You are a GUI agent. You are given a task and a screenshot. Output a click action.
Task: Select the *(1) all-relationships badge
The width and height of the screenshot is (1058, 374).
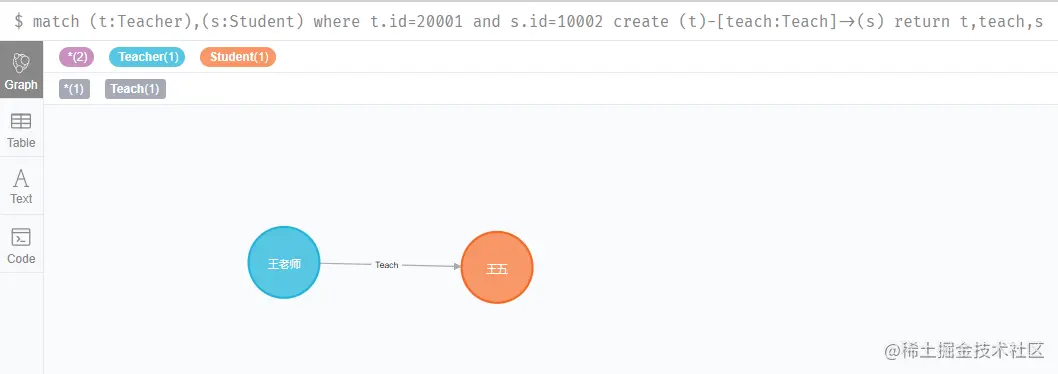point(74,89)
